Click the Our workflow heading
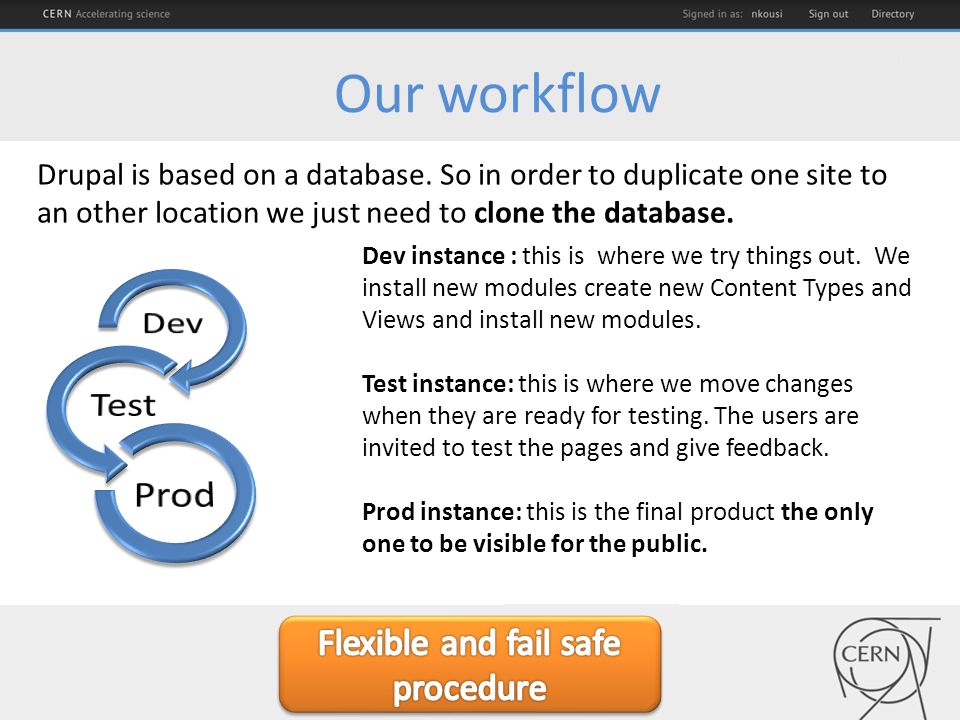The image size is (960, 720). (x=497, y=94)
